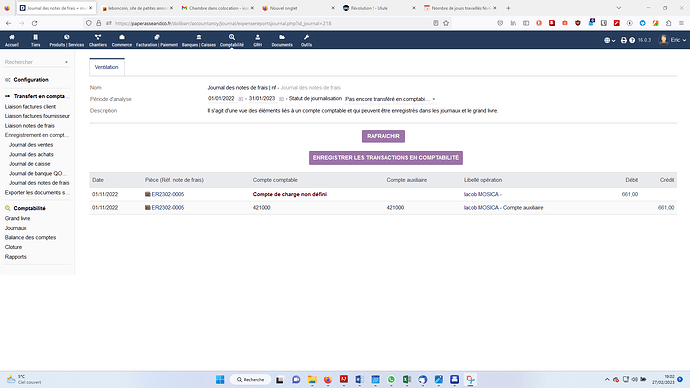Image resolution: width=690 pixels, height=388 pixels.
Task: Open the Rechercher dropdown in sidebar
Action: 36,62
